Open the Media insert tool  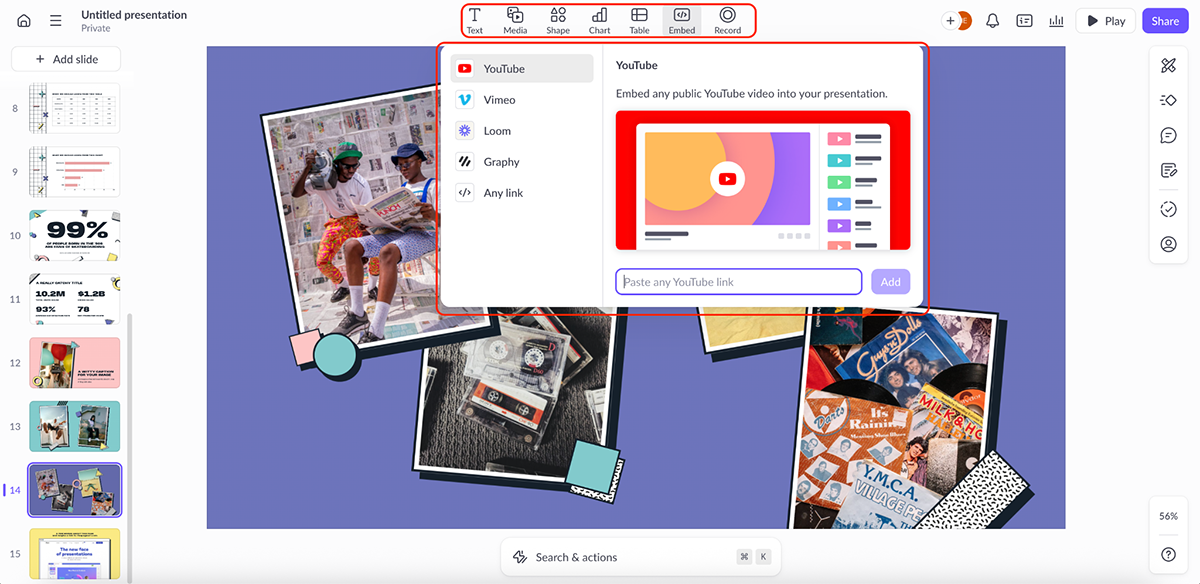coord(515,20)
